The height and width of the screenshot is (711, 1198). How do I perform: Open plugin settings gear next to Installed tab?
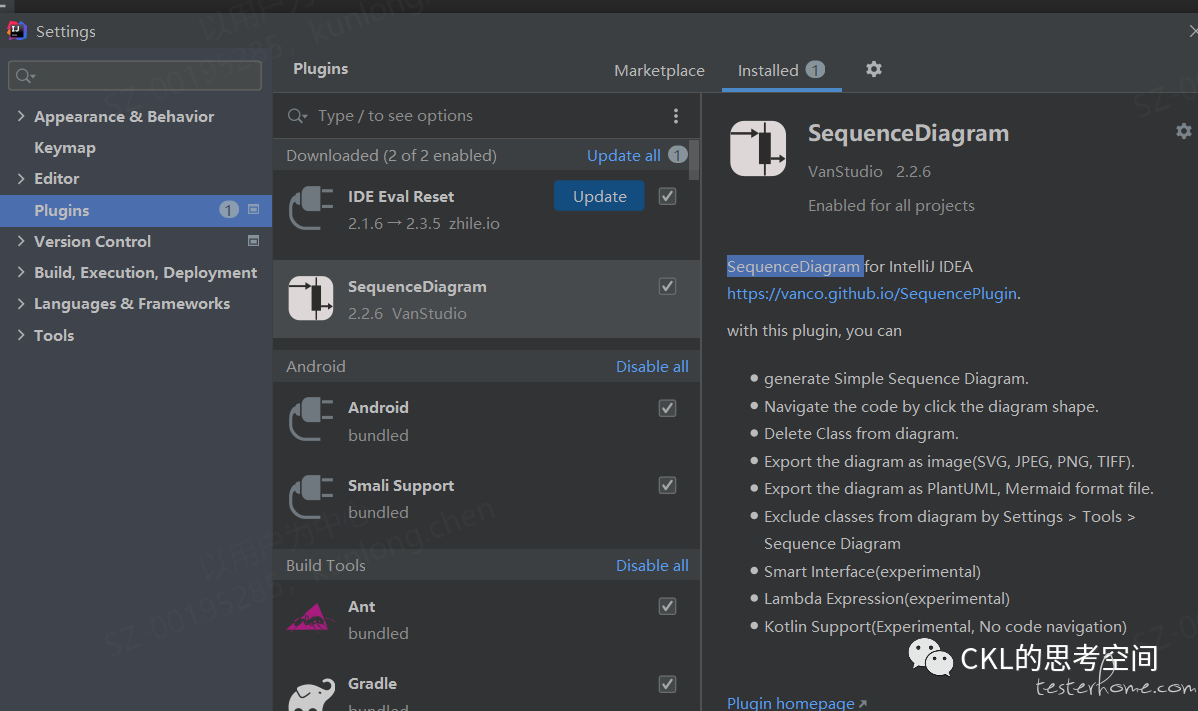pyautogui.click(x=873, y=69)
